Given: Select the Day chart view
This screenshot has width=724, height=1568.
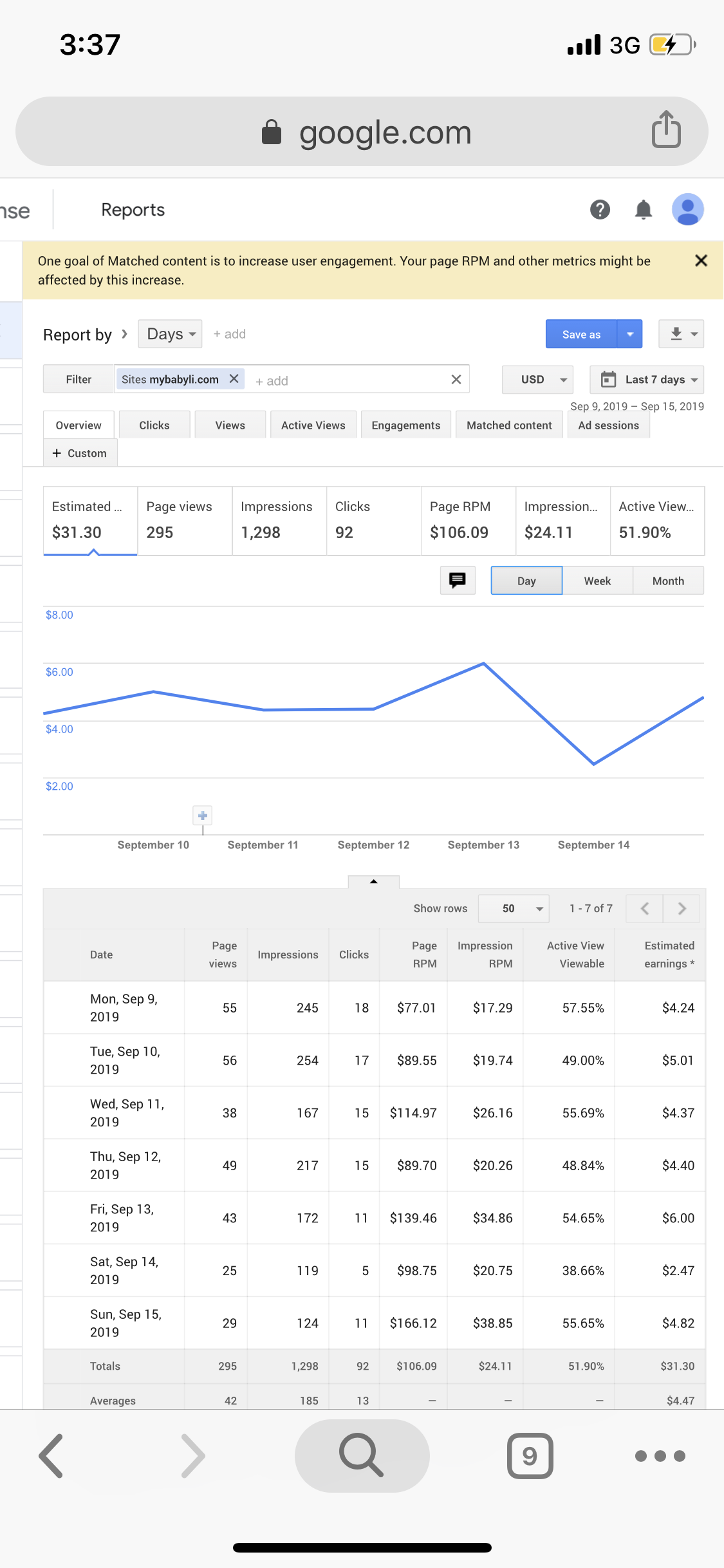Looking at the screenshot, I should tap(526, 581).
